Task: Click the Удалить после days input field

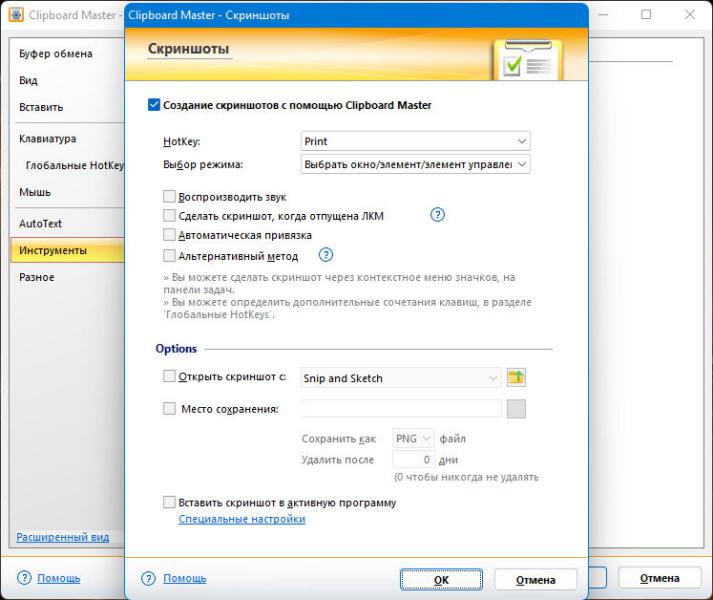Action: [413, 459]
